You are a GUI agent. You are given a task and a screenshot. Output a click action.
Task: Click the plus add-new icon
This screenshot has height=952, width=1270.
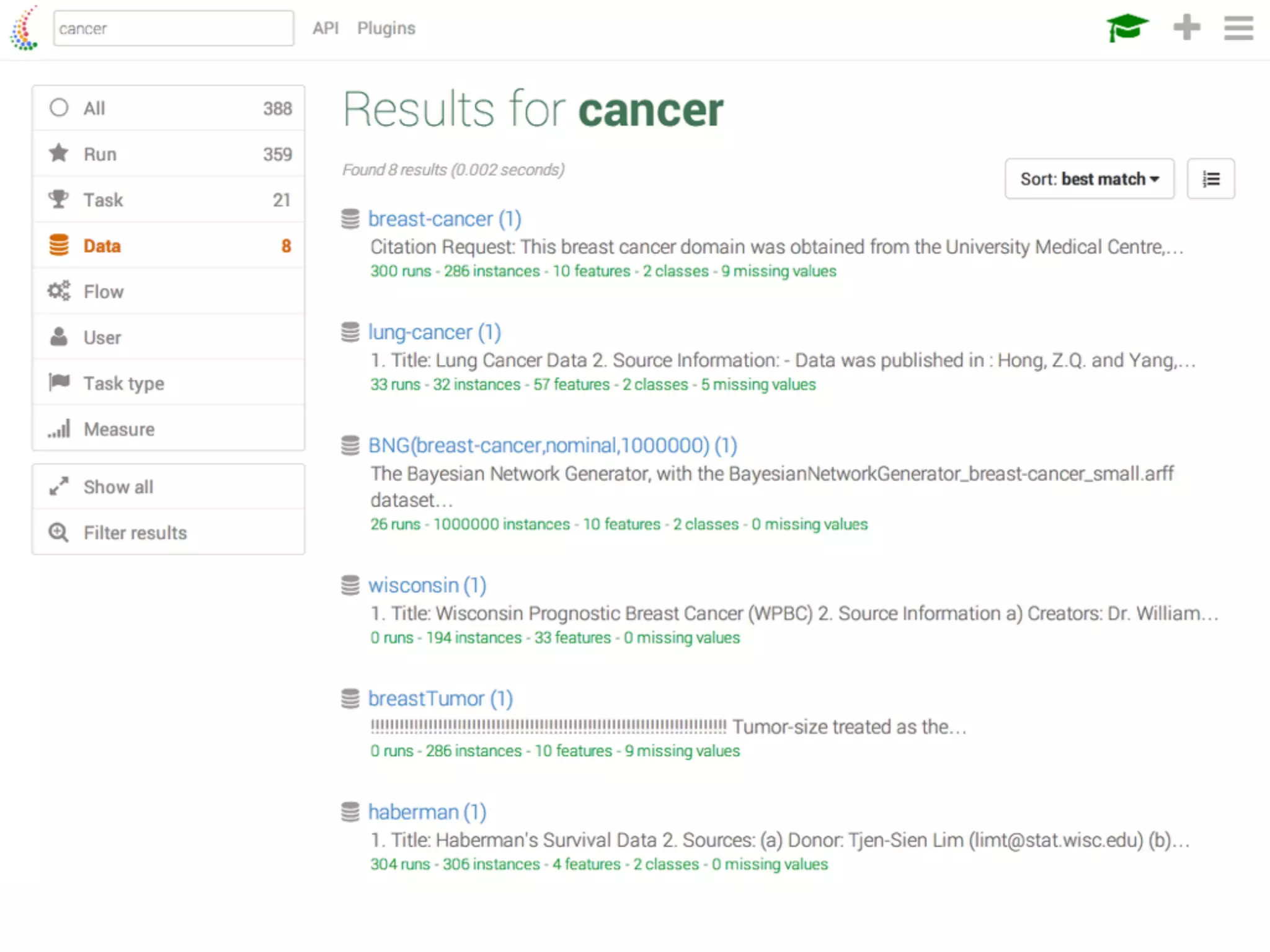(x=1186, y=28)
